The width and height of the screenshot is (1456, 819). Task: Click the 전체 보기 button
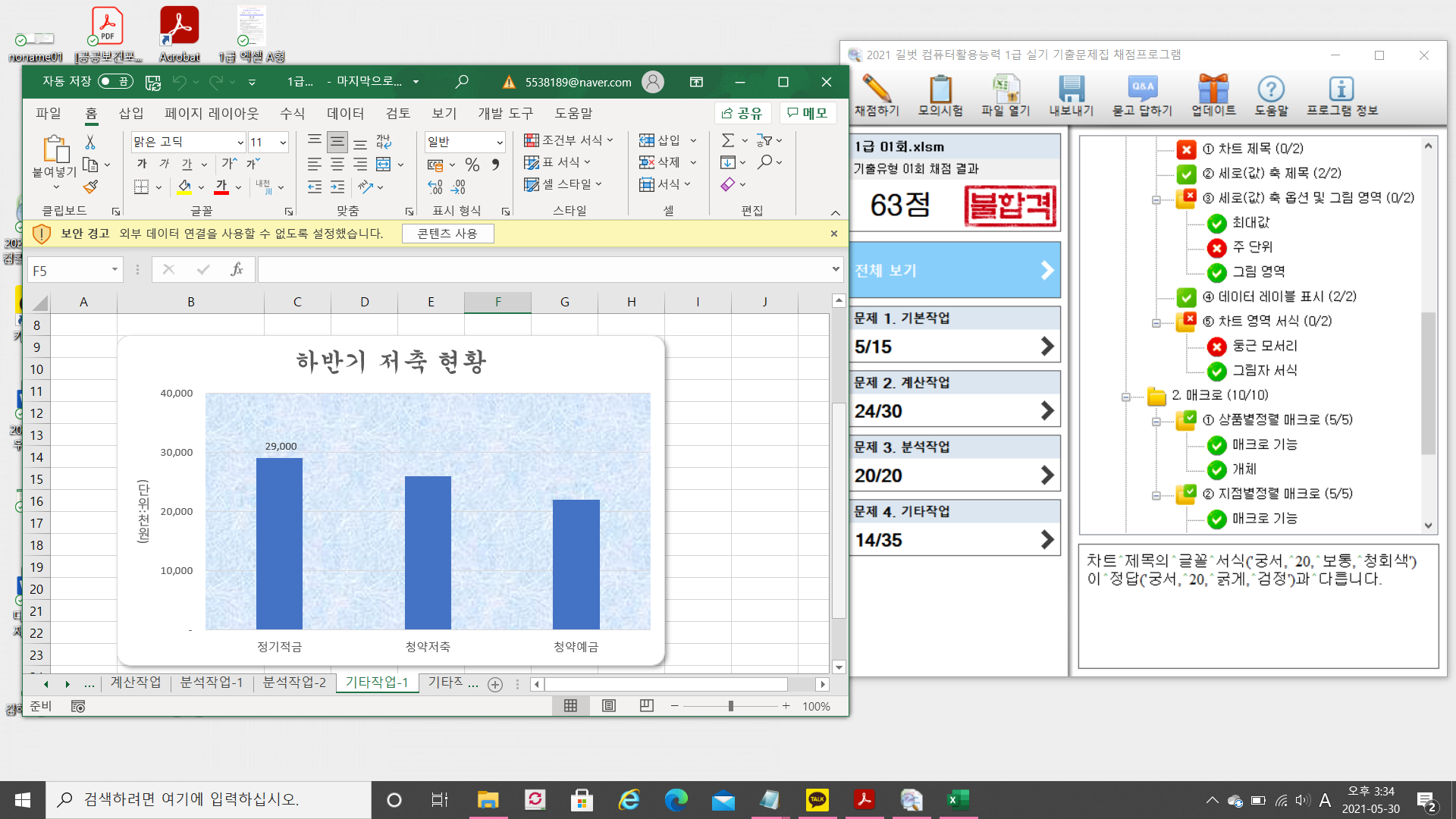click(x=954, y=271)
